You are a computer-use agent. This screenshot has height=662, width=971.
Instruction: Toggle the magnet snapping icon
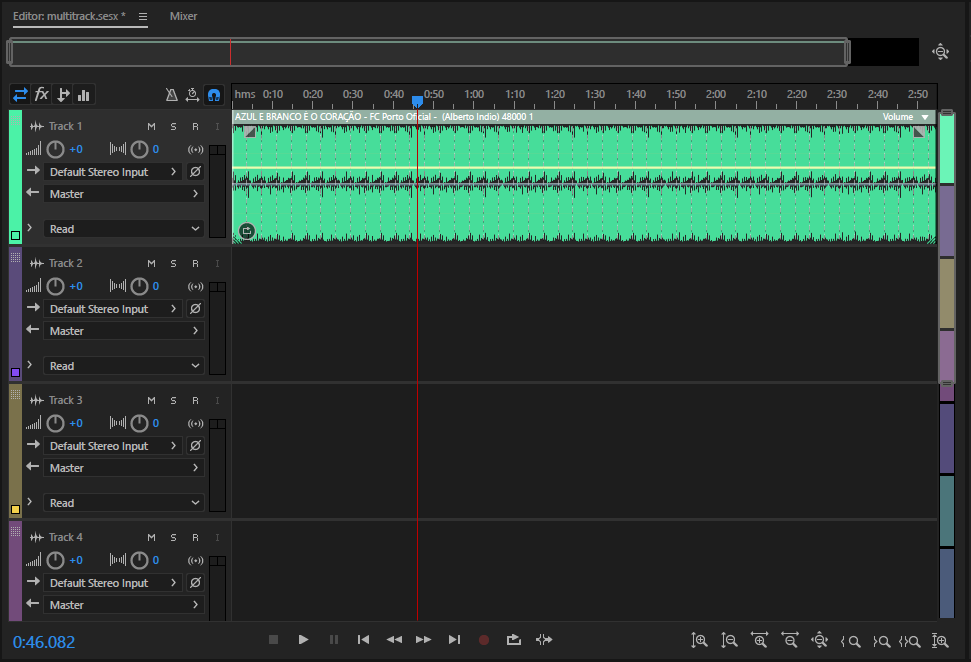(x=213, y=95)
